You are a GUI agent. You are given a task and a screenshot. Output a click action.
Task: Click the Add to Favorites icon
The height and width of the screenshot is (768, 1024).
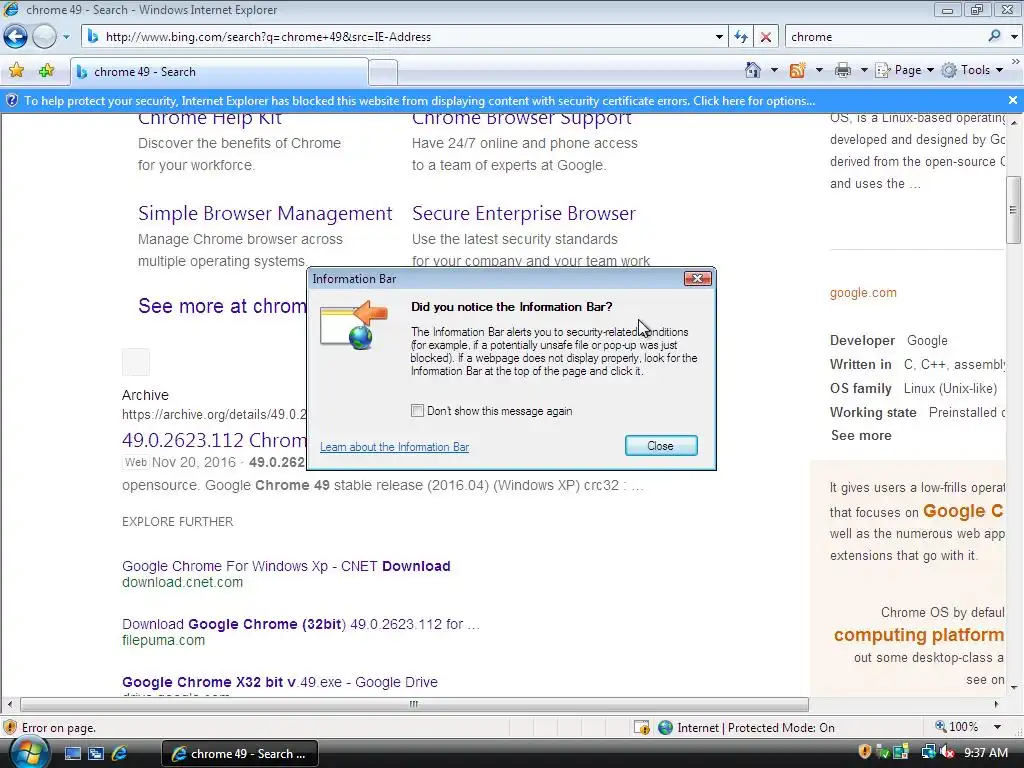coord(46,71)
